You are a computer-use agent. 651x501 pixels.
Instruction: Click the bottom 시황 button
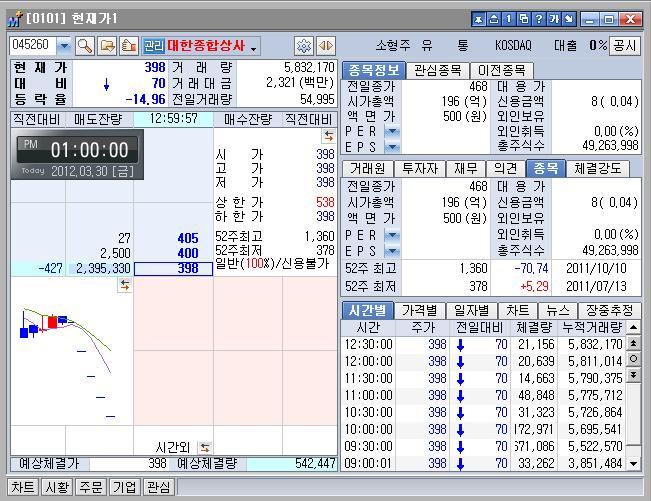point(57,487)
